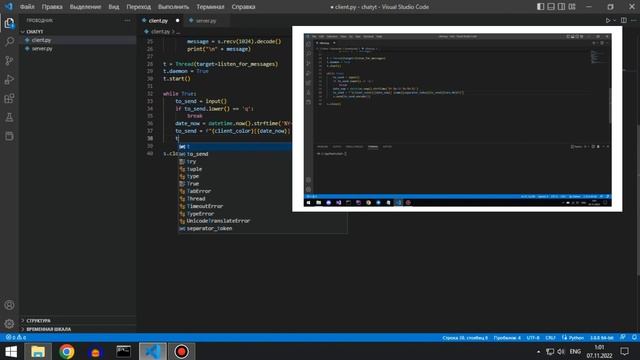Select the client.py editor tab
The width and height of the screenshot is (640, 360).
pyautogui.click(x=158, y=20)
